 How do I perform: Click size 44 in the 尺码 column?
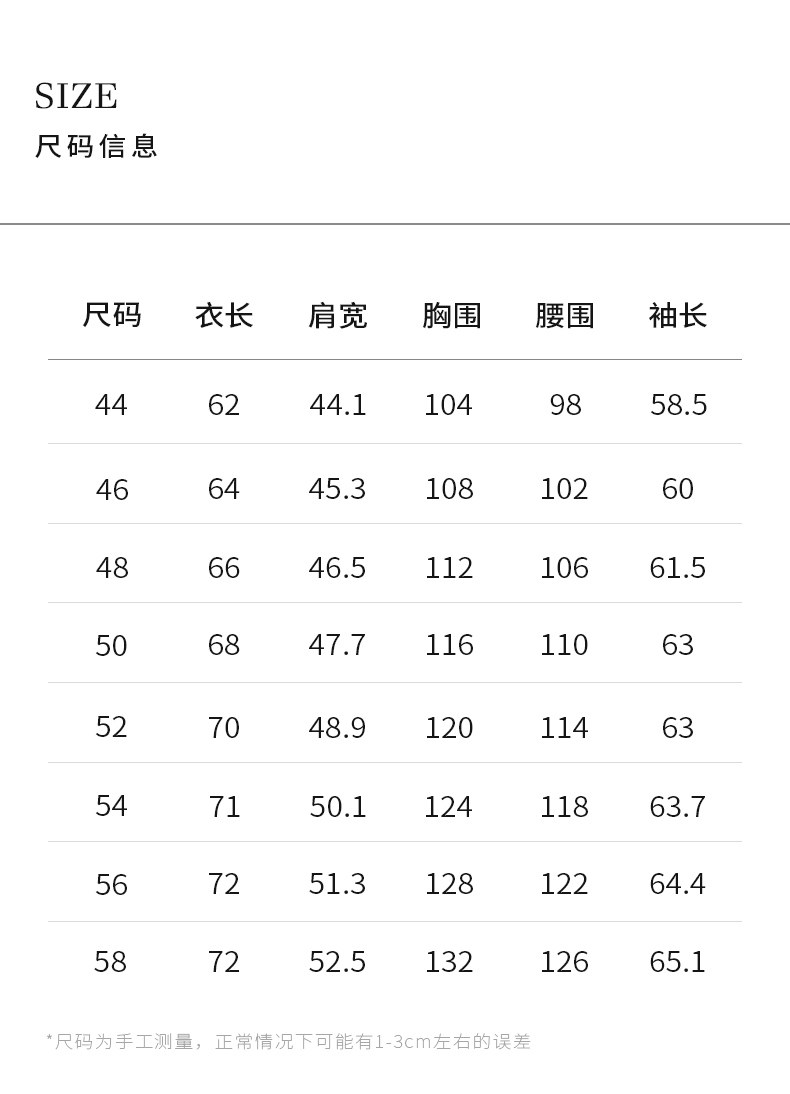(111, 405)
